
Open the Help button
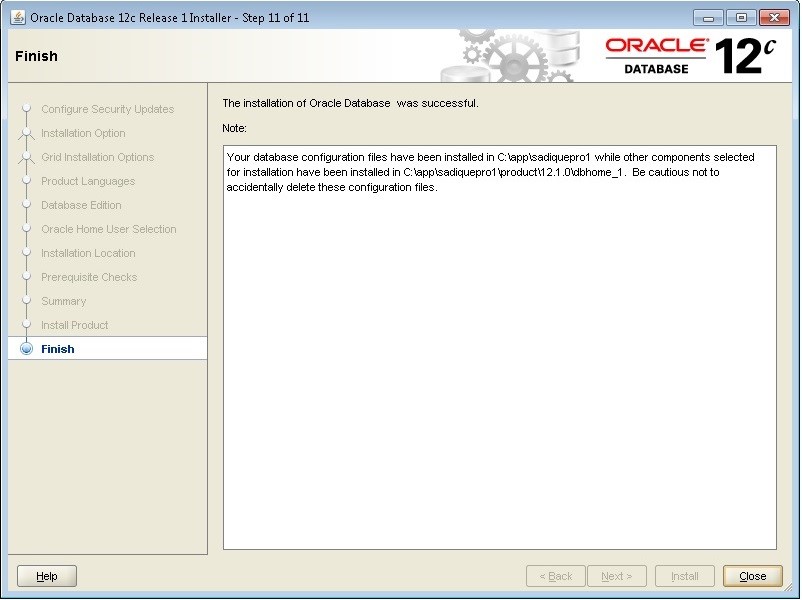(x=47, y=576)
